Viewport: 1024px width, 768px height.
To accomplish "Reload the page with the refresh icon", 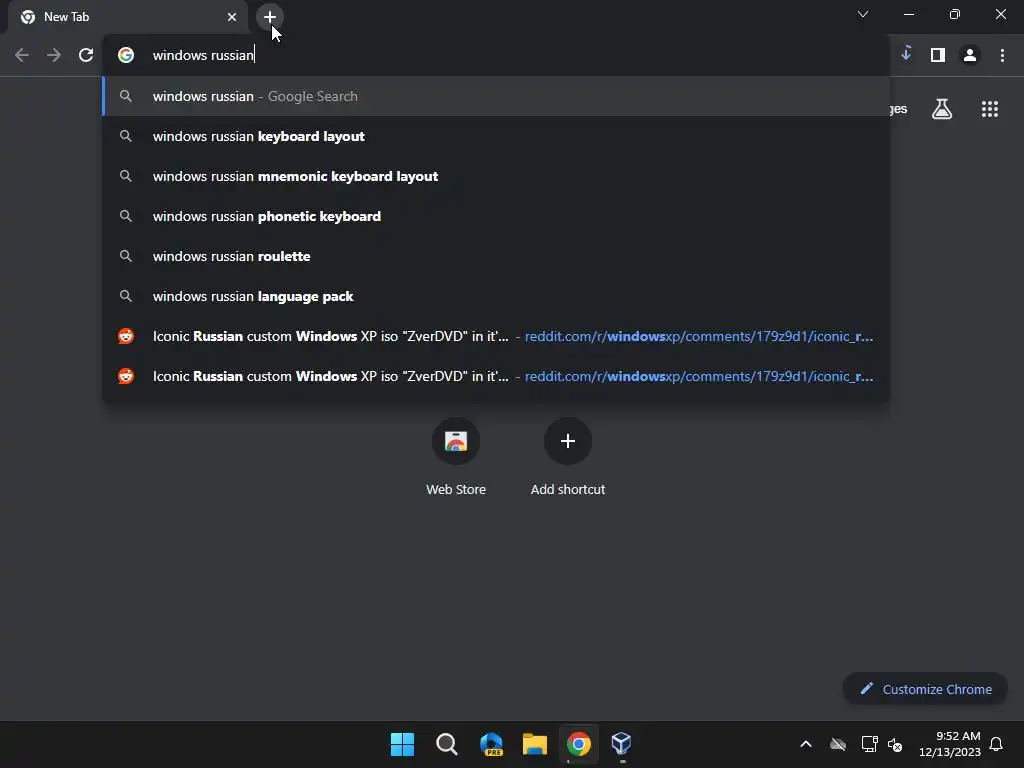I will tap(86, 55).
